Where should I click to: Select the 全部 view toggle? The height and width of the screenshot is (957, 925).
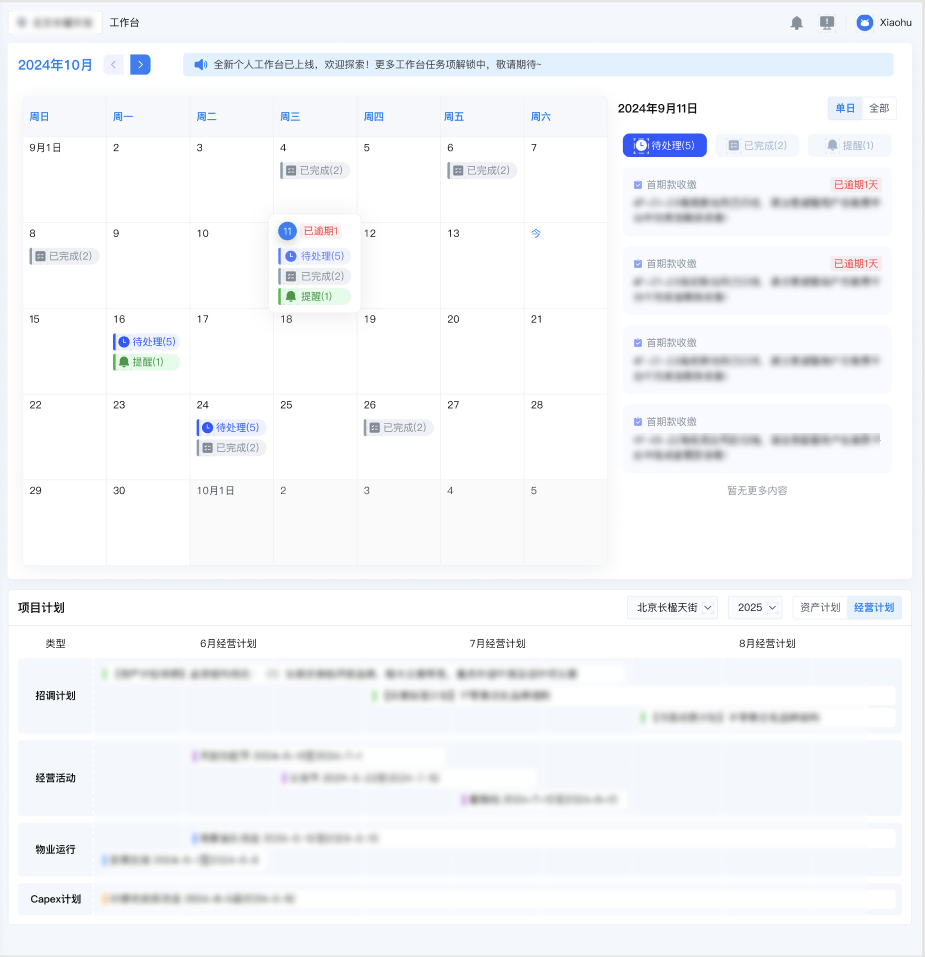(879, 108)
